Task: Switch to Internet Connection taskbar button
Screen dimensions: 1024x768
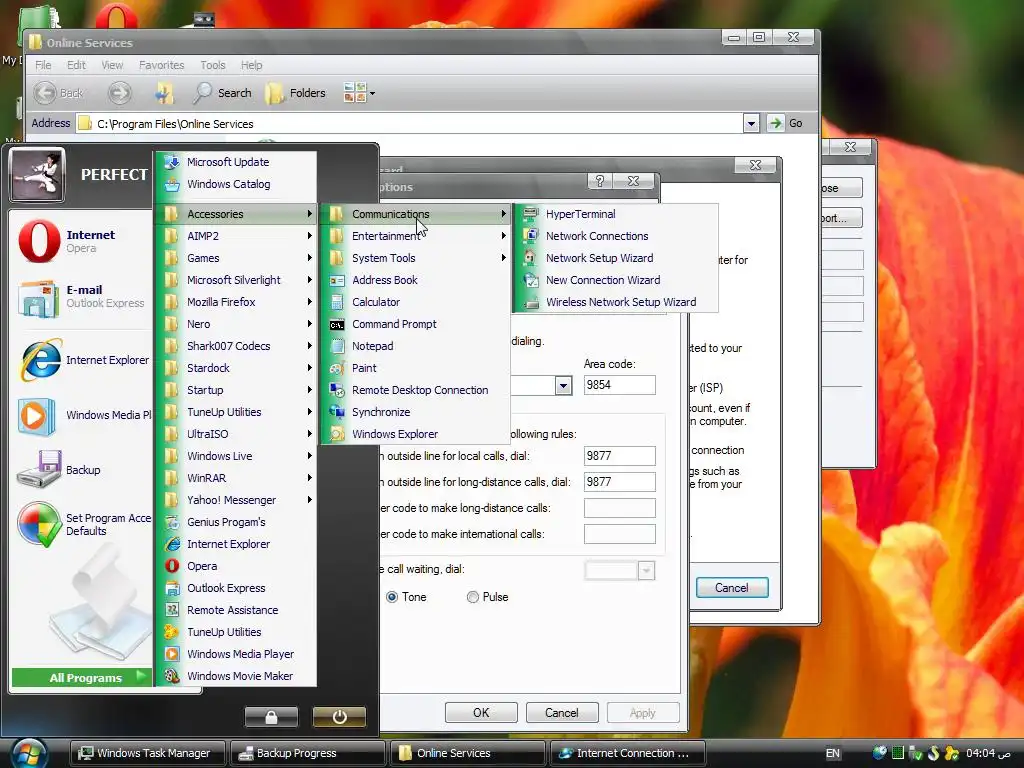Action: pyautogui.click(x=628, y=753)
